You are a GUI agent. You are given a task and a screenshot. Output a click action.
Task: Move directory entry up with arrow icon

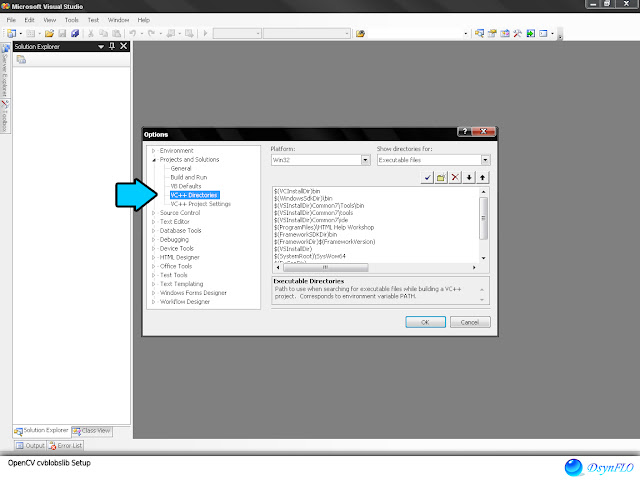[x=483, y=178]
